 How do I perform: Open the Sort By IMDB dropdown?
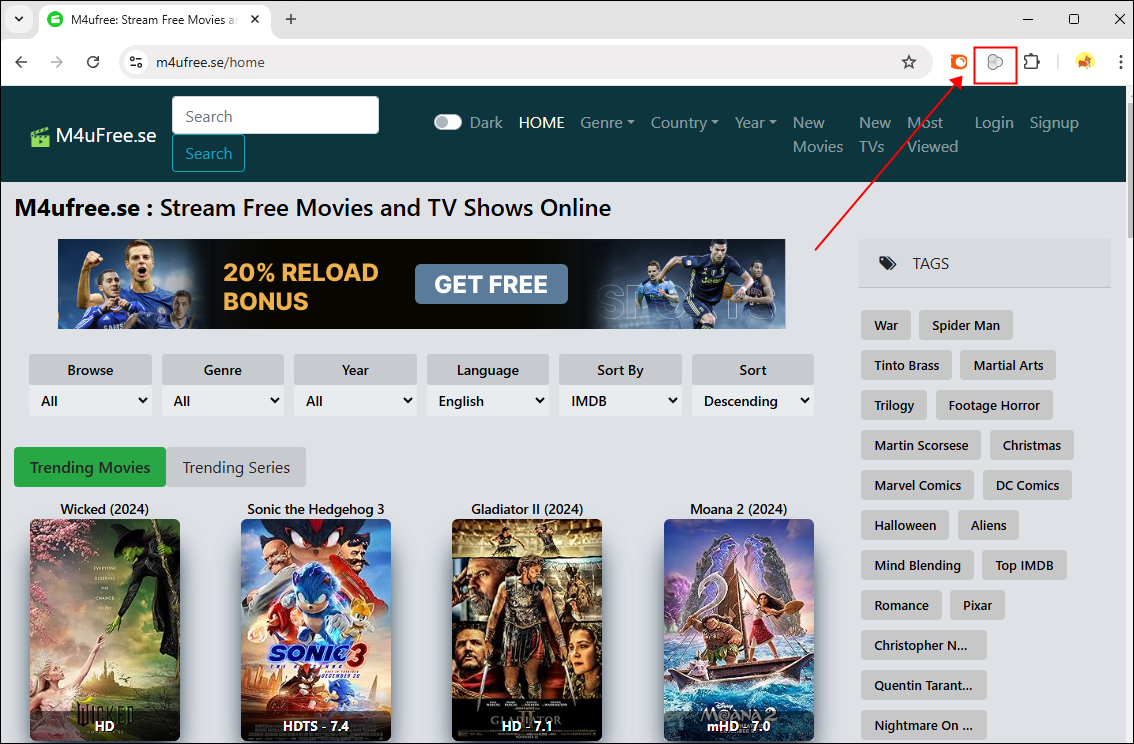[620, 401]
